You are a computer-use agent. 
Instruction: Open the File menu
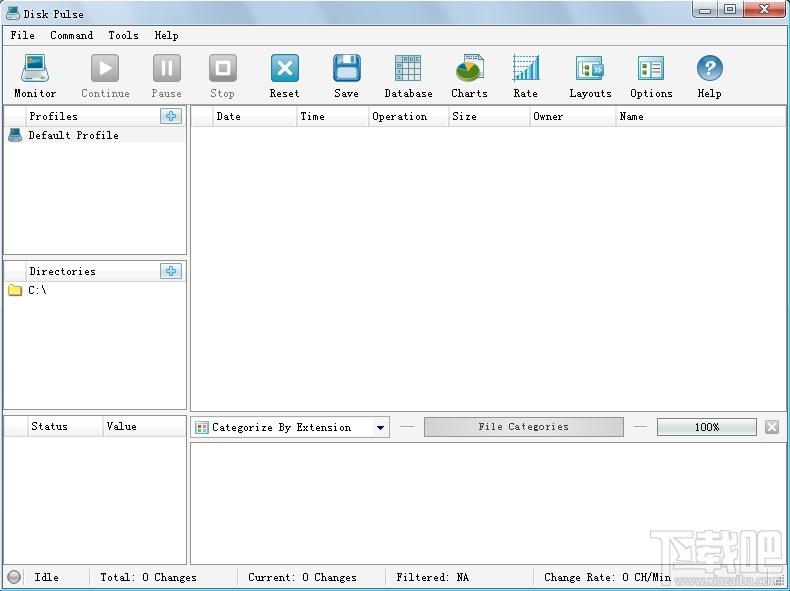click(x=23, y=35)
